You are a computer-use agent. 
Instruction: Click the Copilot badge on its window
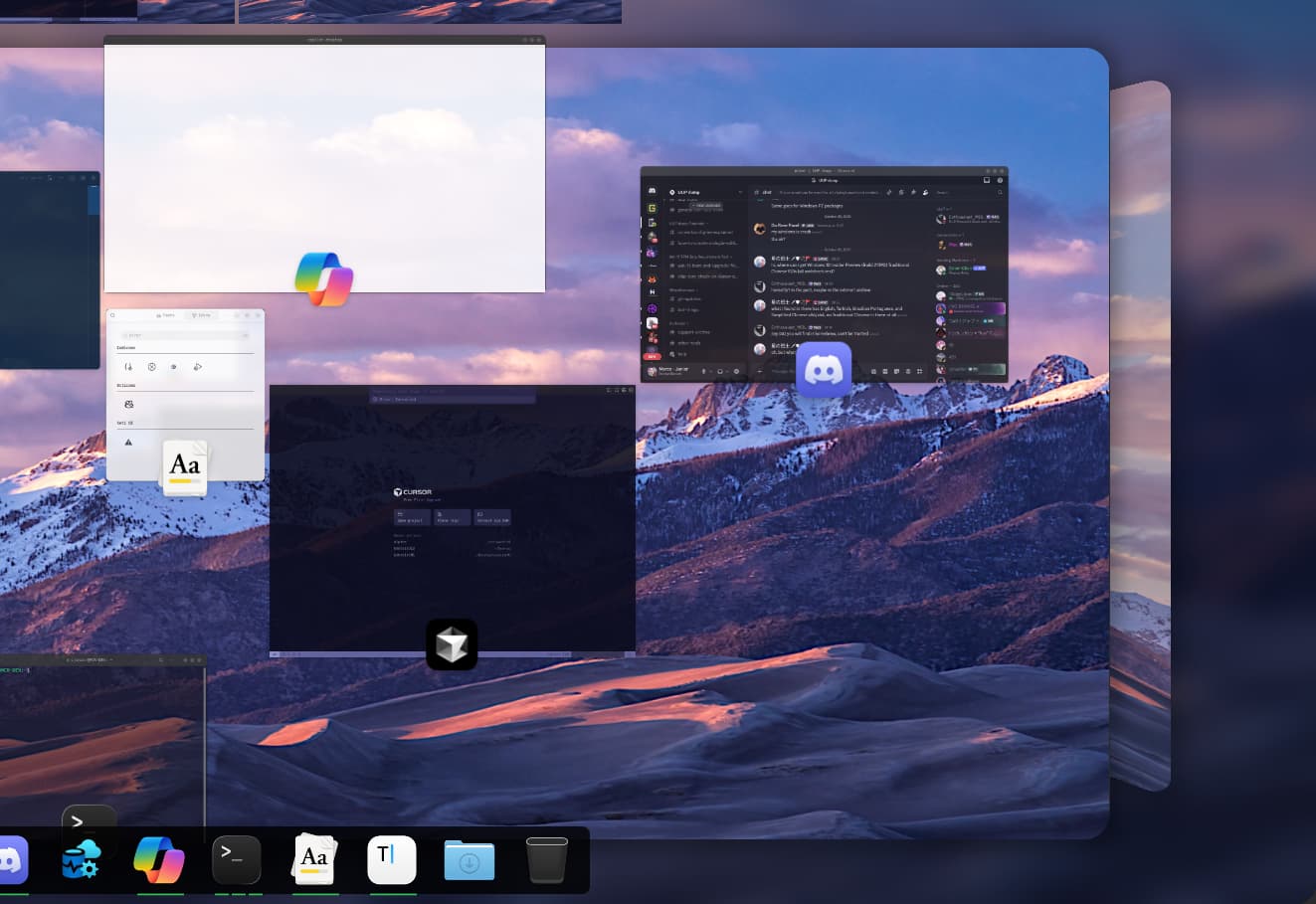tap(324, 279)
